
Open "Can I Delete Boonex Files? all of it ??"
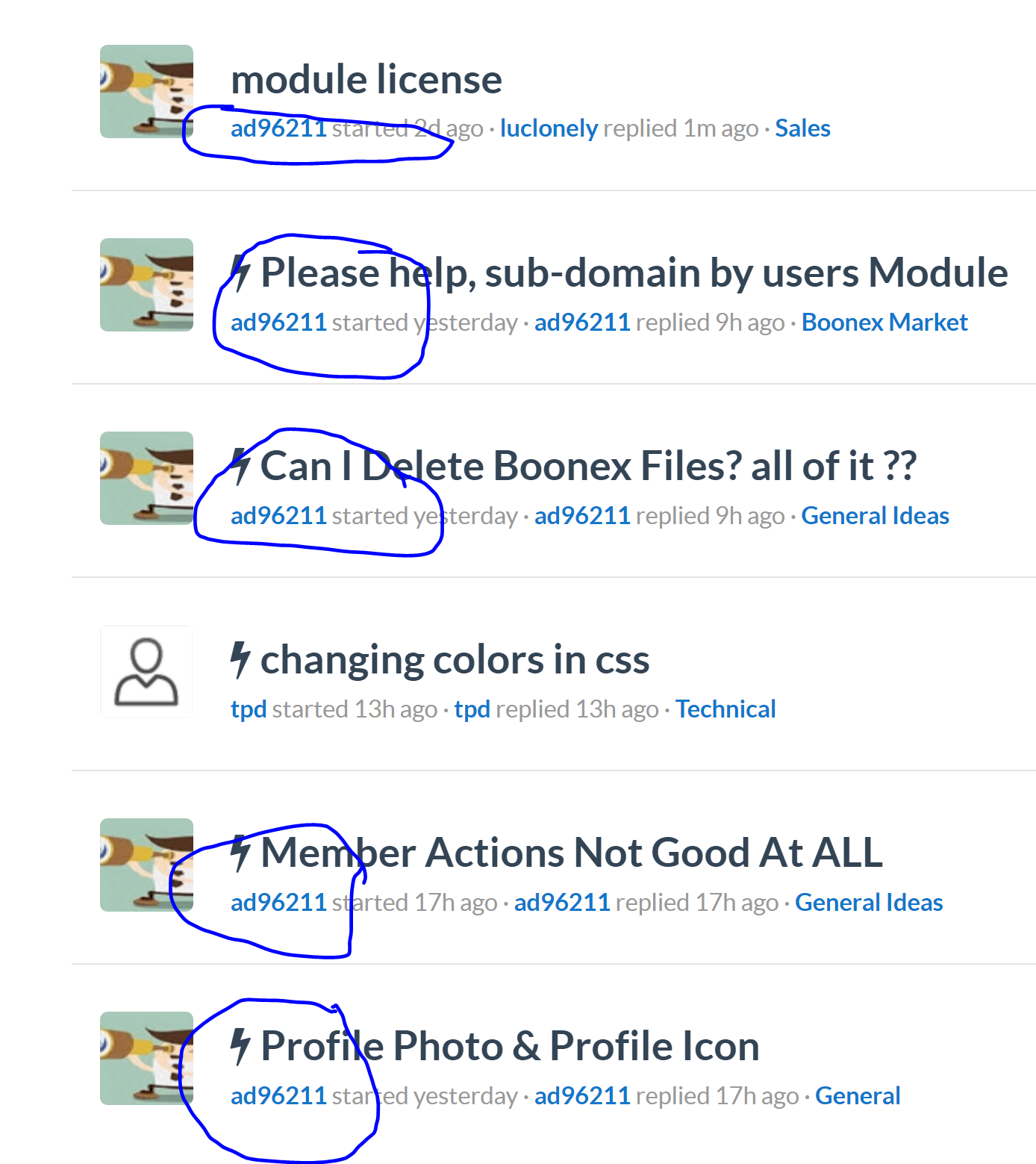click(x=588, y=466)
